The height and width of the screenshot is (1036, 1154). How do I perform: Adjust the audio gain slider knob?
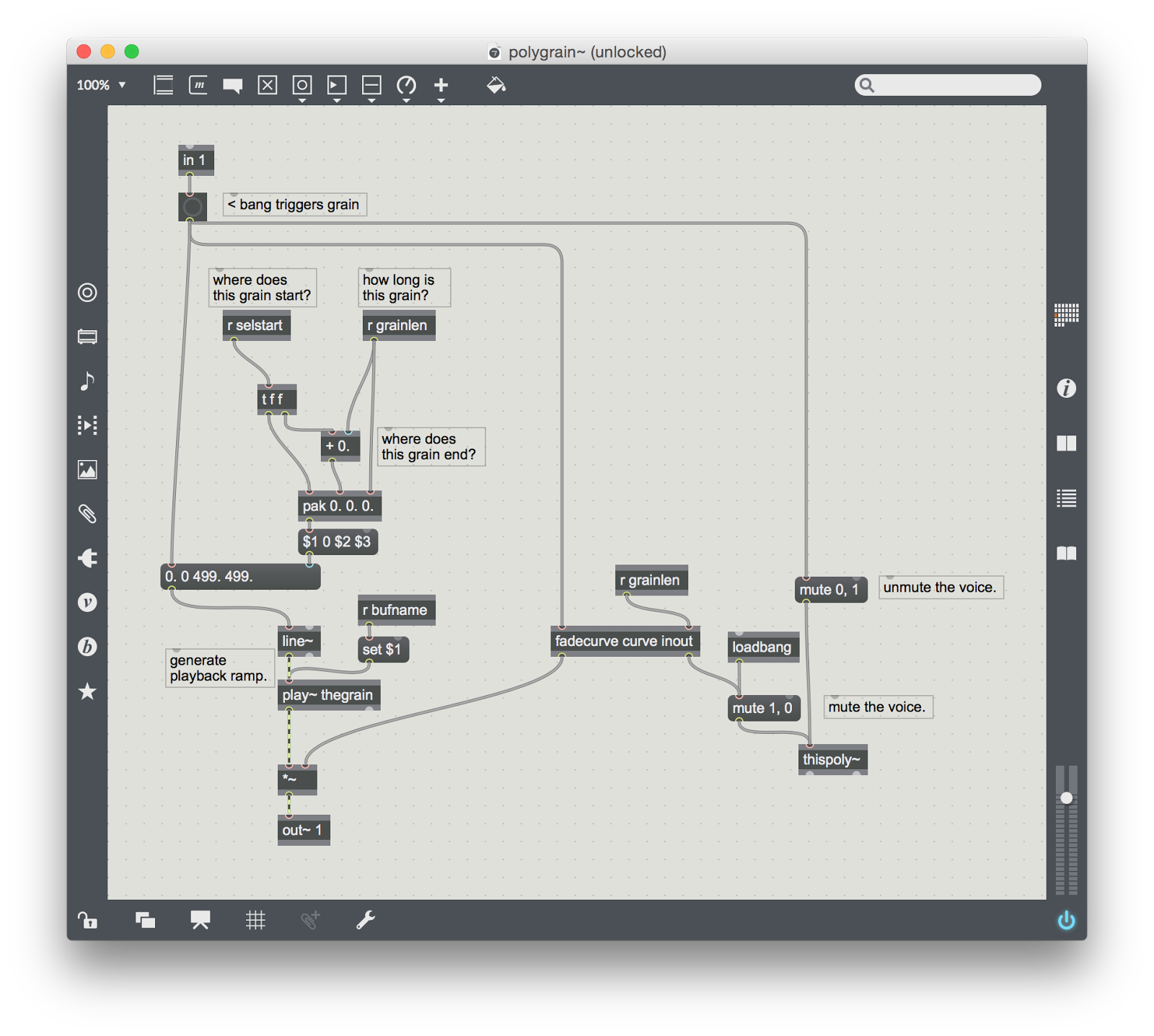point(1066,798)
